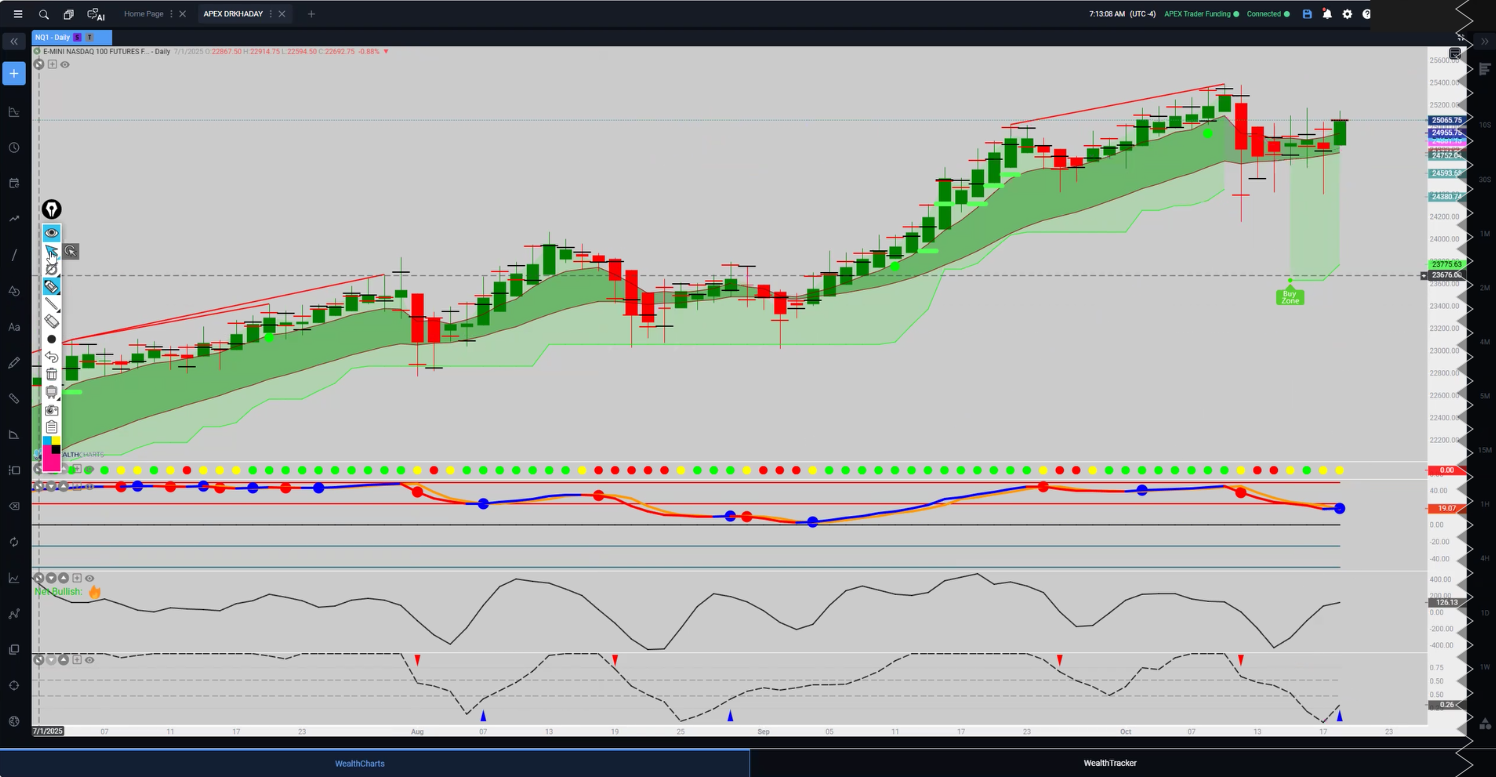Image resolution: width=1496 pixels, height=777 pixels.
Task: Select the text annotation tool labeled Aa
Action: tap(14, 327)
